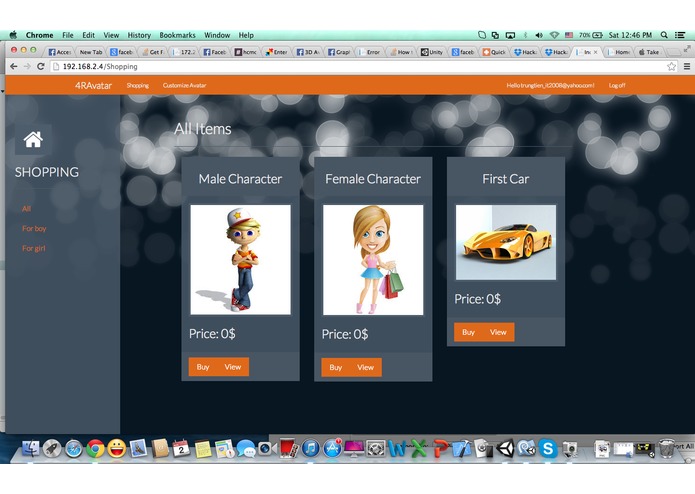Open the Bookmarks menu
This screenshot has width=695, height=494.
click(177, 35)
